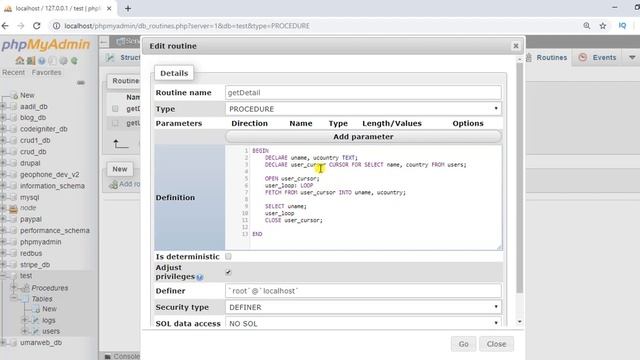Open the Recent tab in sidebar
640x360 pixels.
click(13, 72)
